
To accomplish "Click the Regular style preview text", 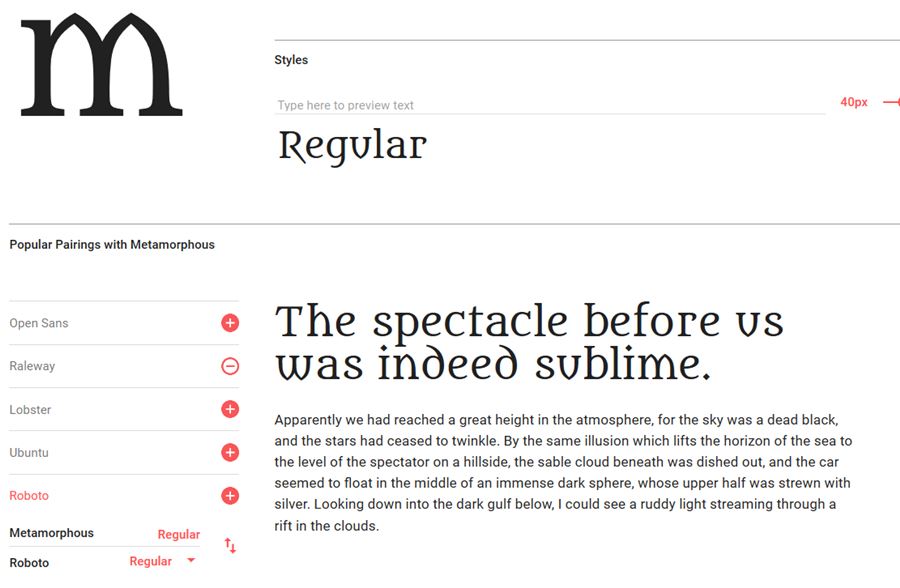I will [352, 147].
